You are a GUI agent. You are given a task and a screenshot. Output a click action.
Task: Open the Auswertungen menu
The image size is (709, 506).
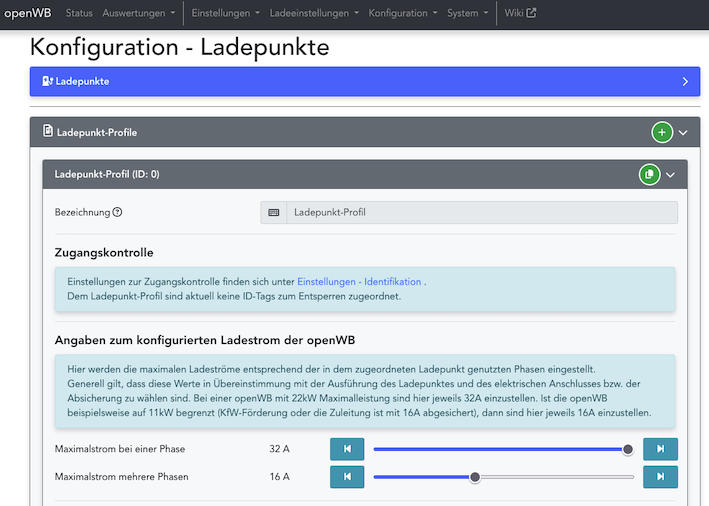click(x=138, y=13)
